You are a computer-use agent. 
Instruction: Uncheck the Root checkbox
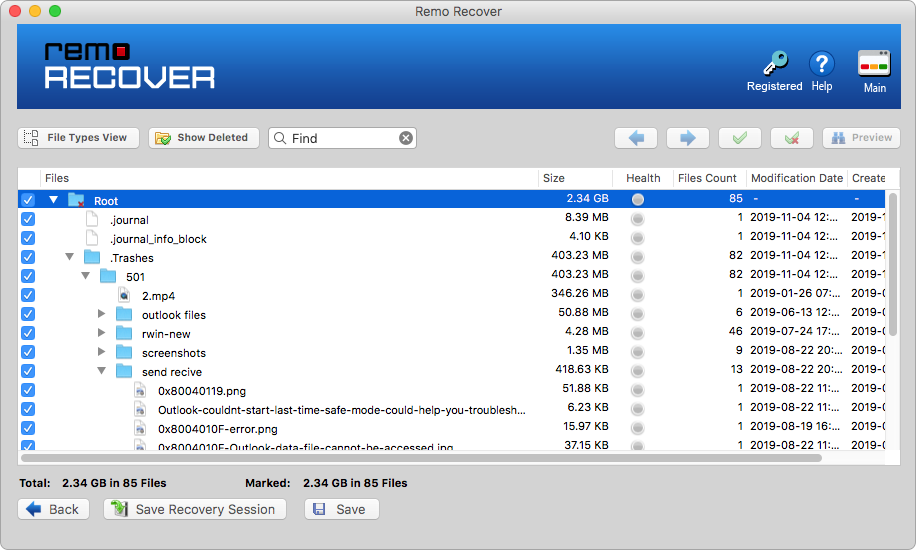pos(27,200)
